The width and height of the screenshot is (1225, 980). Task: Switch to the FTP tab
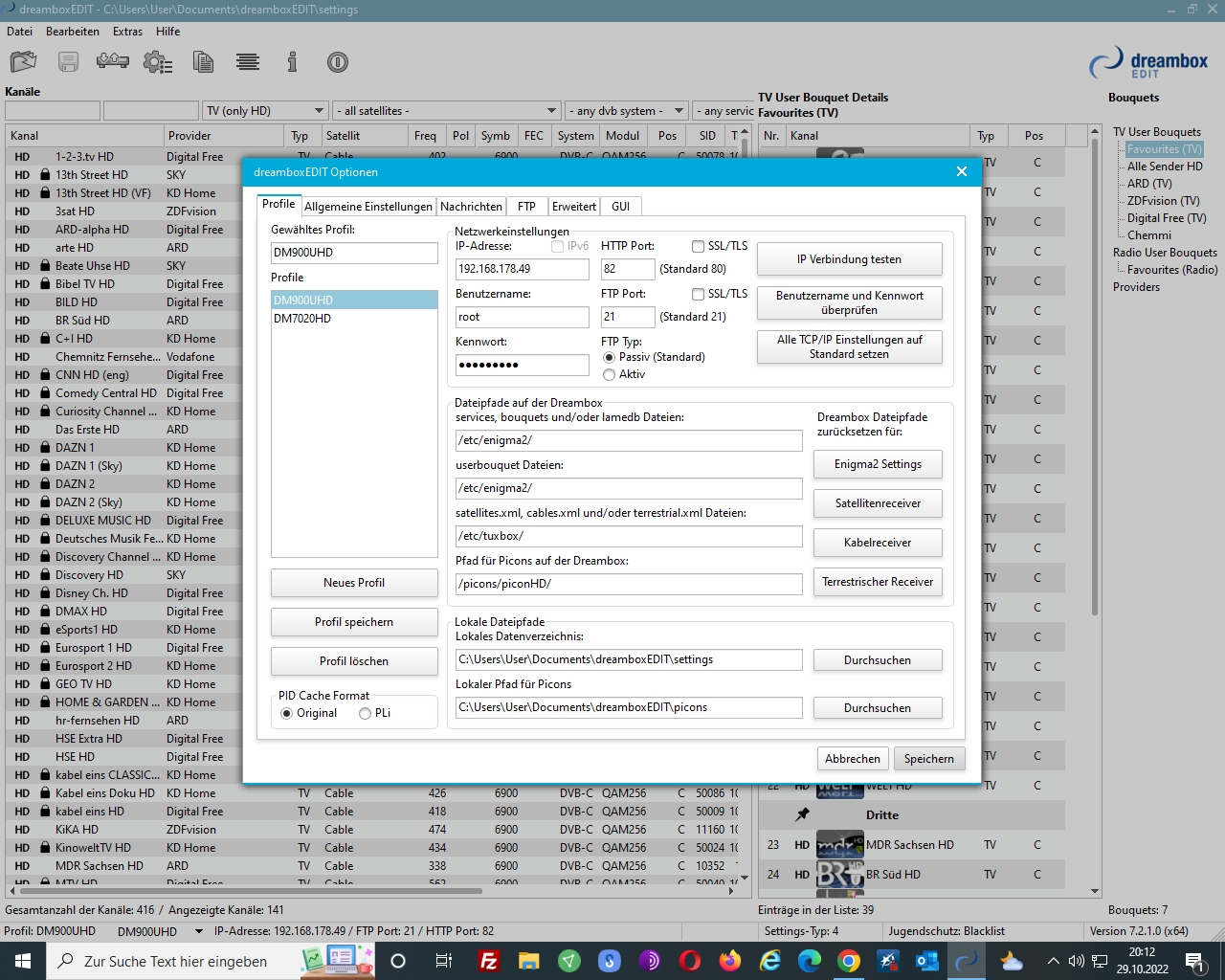coord(526,207)
